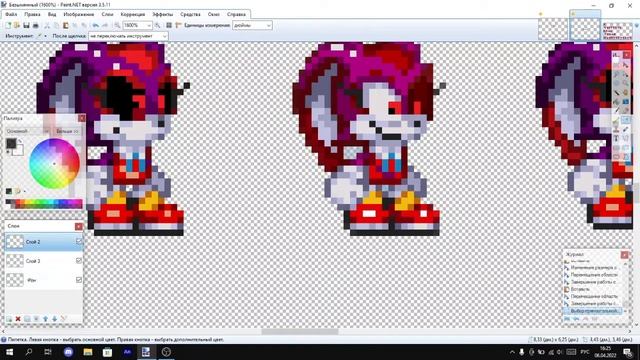This screenshot has height=360, width=640.
Task: Cut selection using scissors icon
Action: point(47,25)
